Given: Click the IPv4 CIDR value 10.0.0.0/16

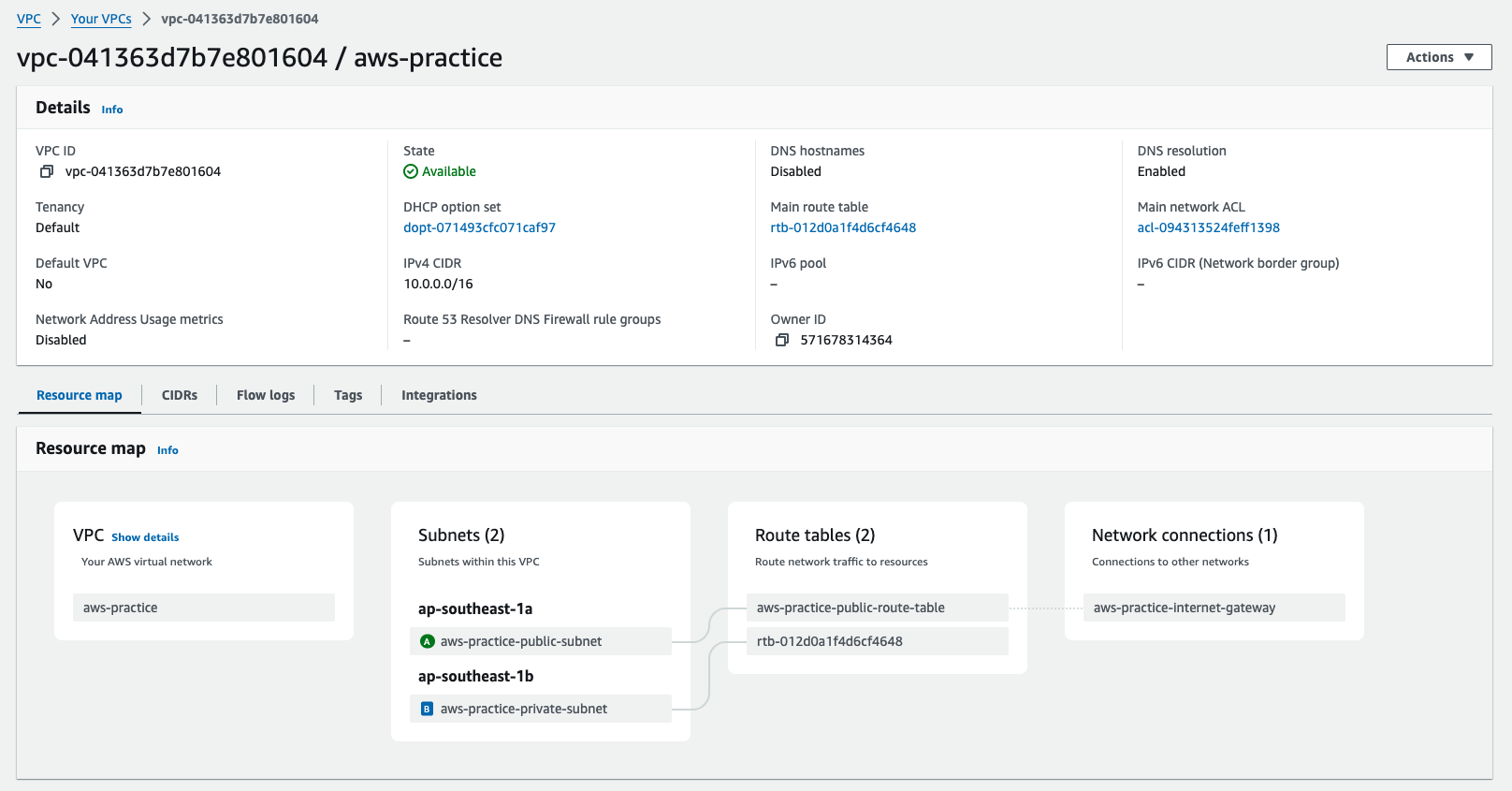Looking at the screenshot, I should [439, 284].
